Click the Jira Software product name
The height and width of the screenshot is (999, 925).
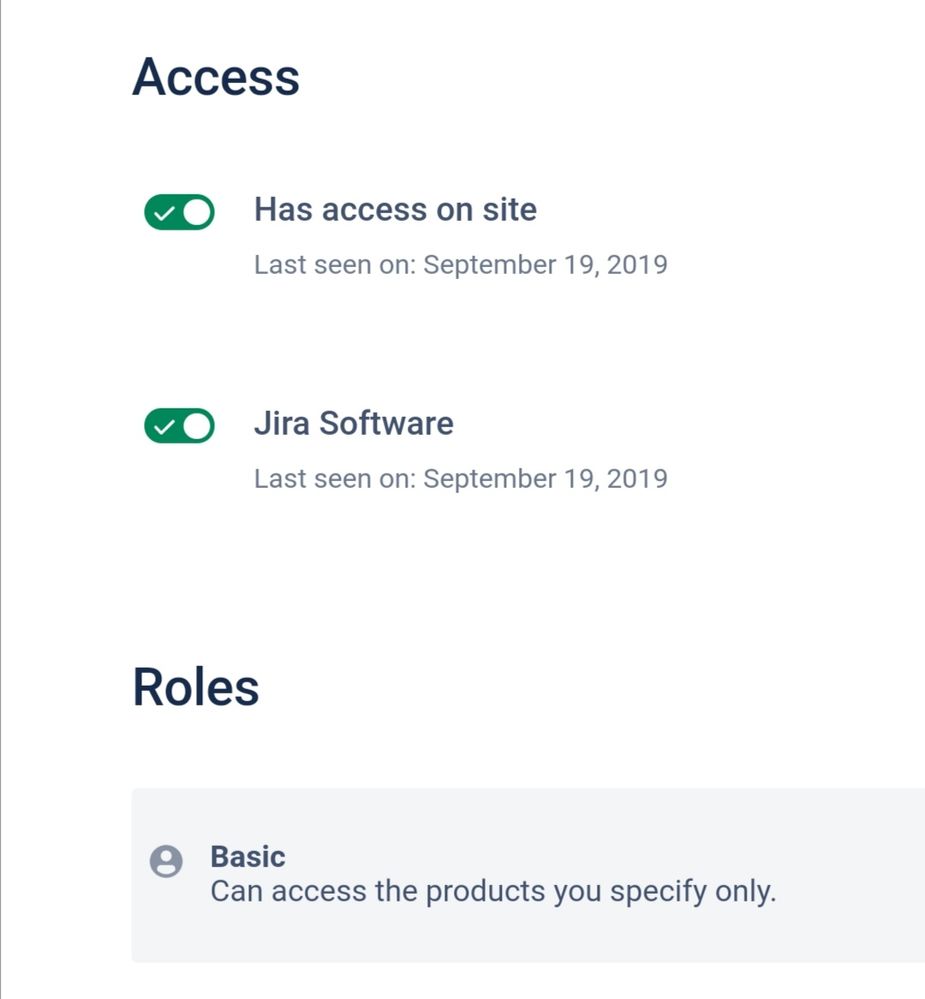point(354,424)
